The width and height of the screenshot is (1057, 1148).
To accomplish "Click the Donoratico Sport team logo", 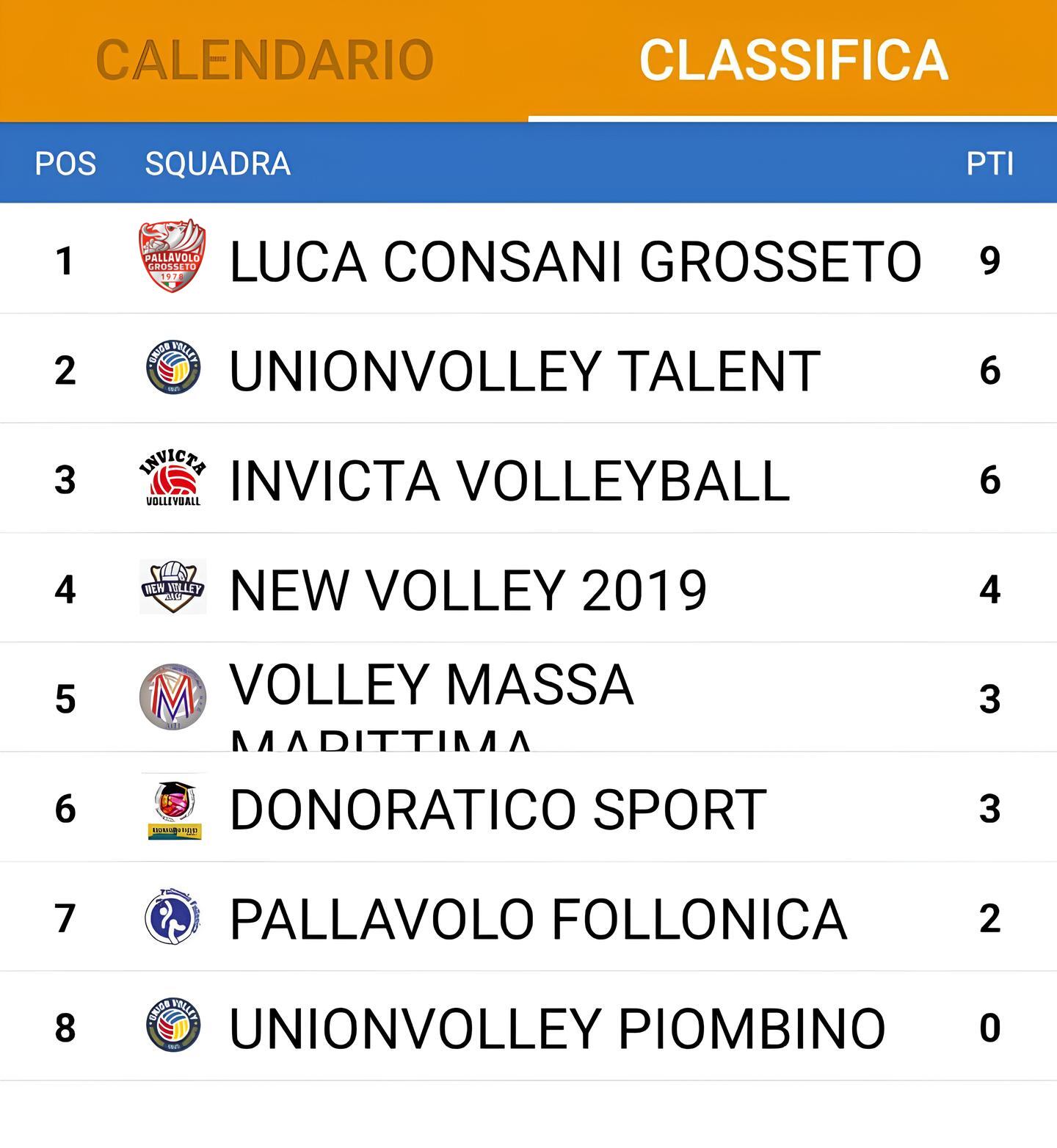I will click(x=174, y=807).
